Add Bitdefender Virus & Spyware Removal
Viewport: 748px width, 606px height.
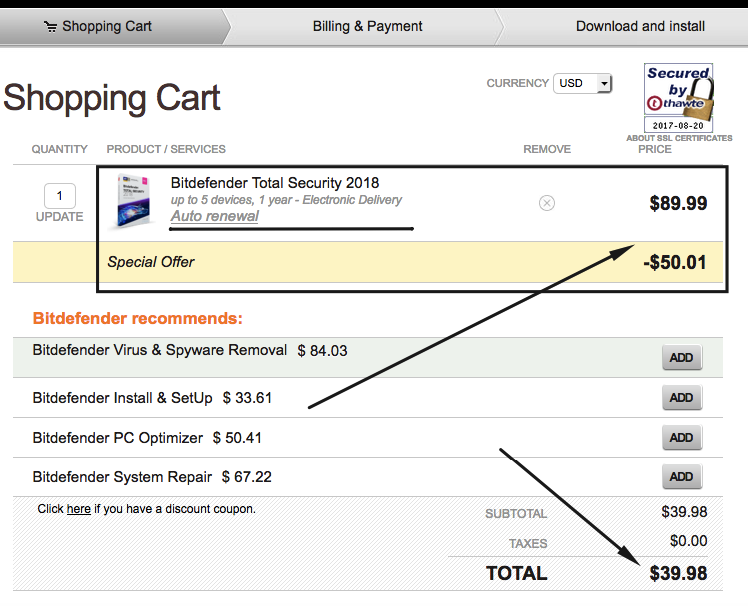681,358
